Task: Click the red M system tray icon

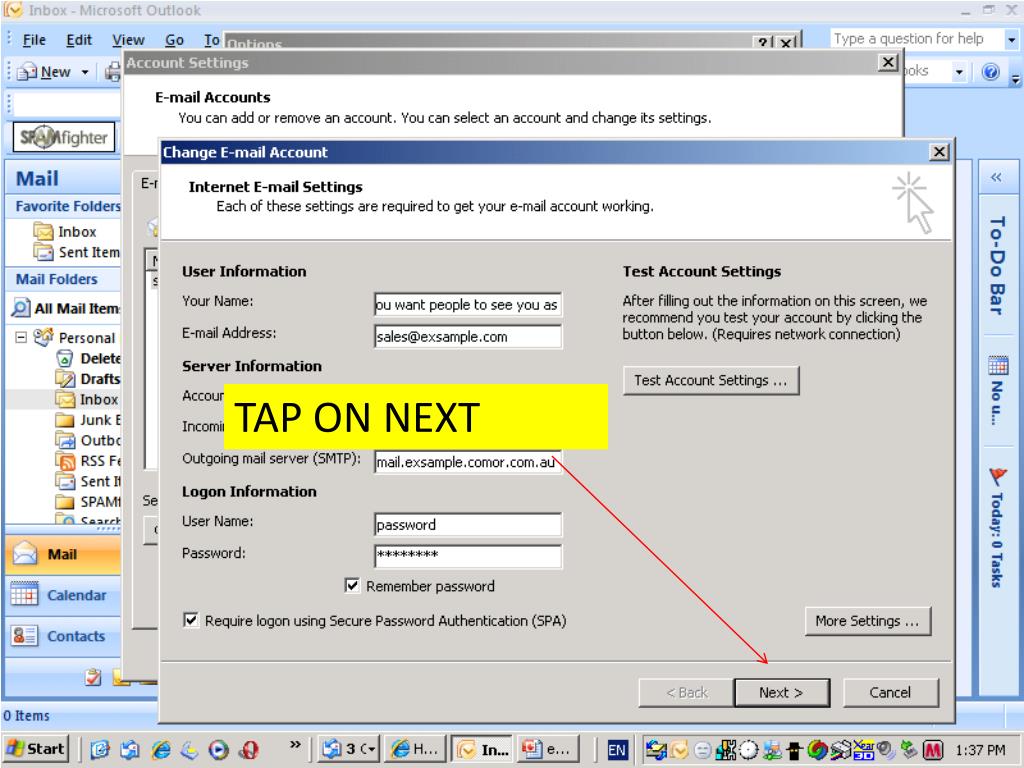Action: [x=933, y=750]
